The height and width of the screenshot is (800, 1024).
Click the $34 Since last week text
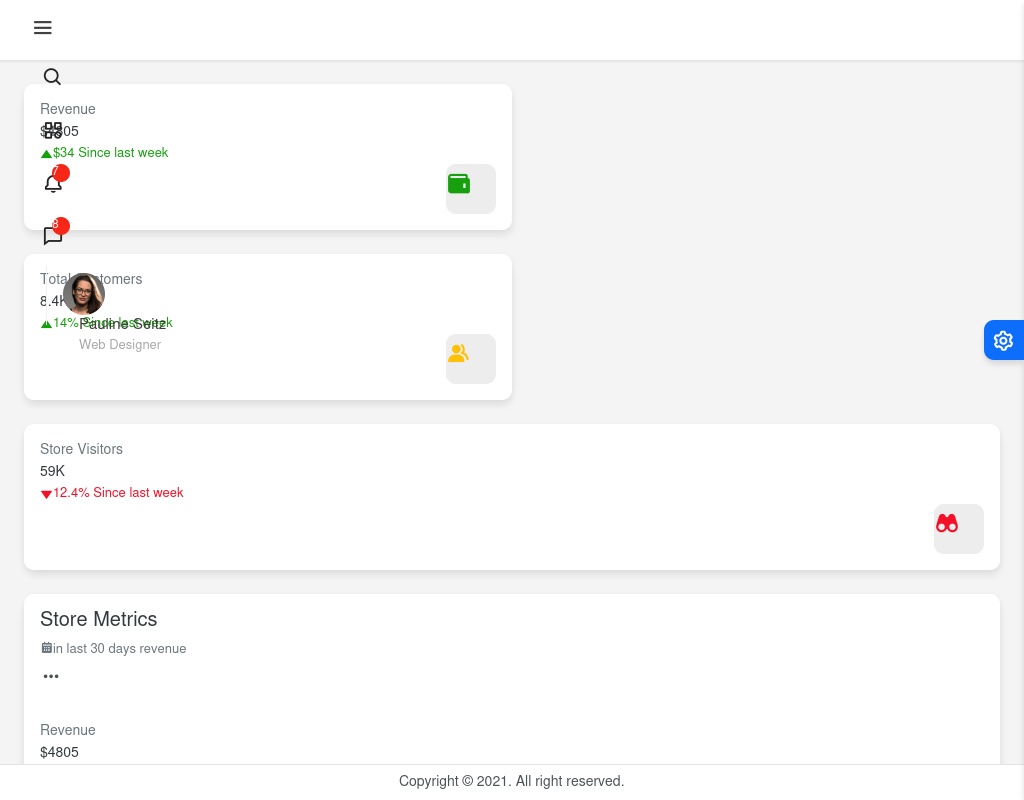click(x=110, y=153)
